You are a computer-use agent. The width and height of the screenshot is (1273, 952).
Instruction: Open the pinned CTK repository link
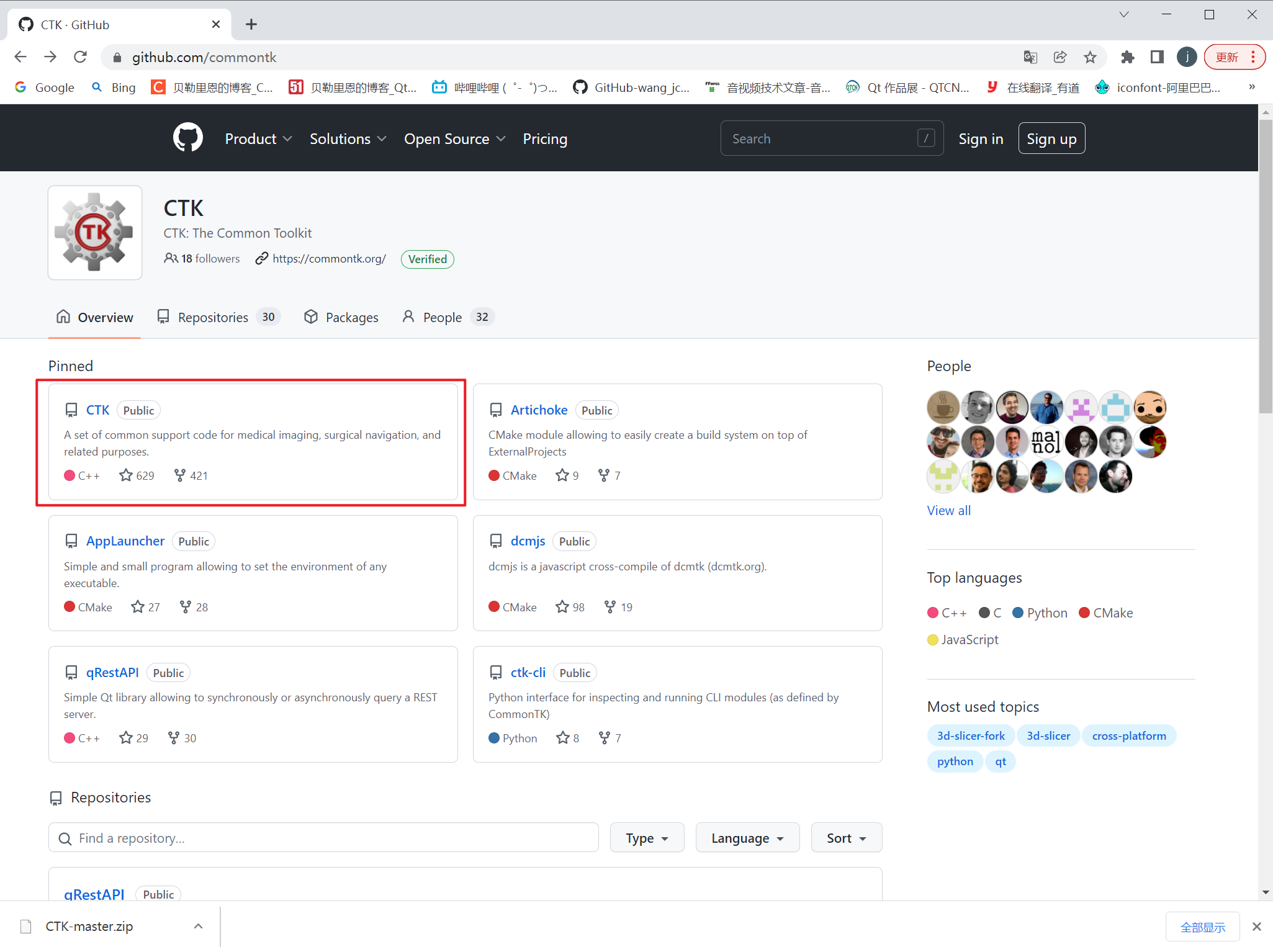click(x=97, y=410)
